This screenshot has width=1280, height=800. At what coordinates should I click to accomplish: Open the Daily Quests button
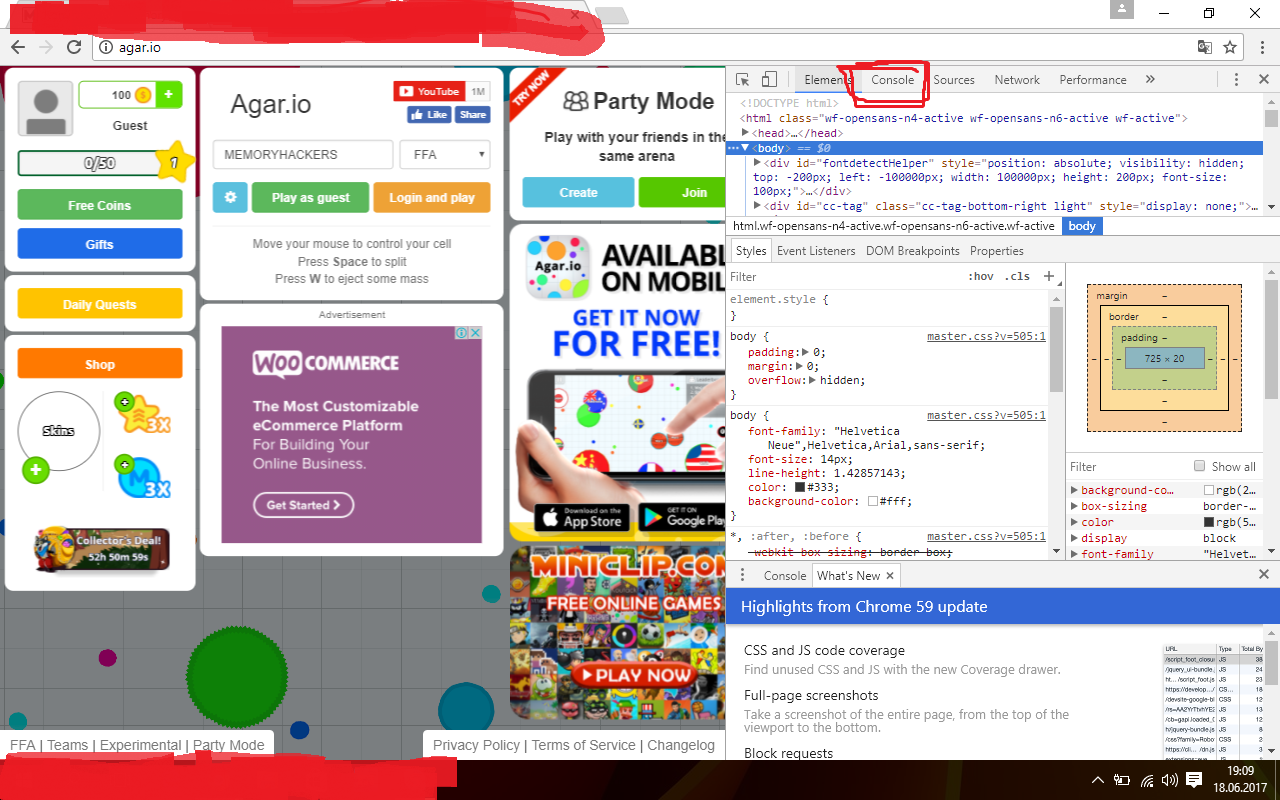[100, 304]
